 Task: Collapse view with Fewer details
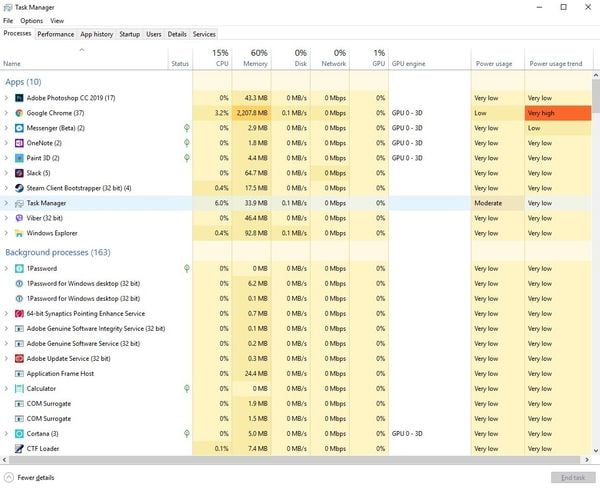(29, 477)
